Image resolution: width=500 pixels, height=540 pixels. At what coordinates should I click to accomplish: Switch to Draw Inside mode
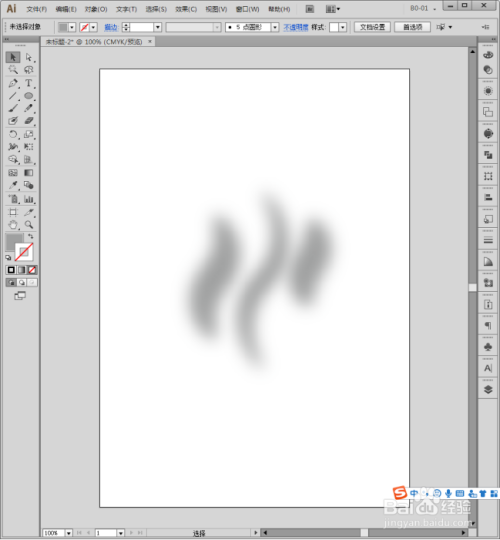point(32,282)
